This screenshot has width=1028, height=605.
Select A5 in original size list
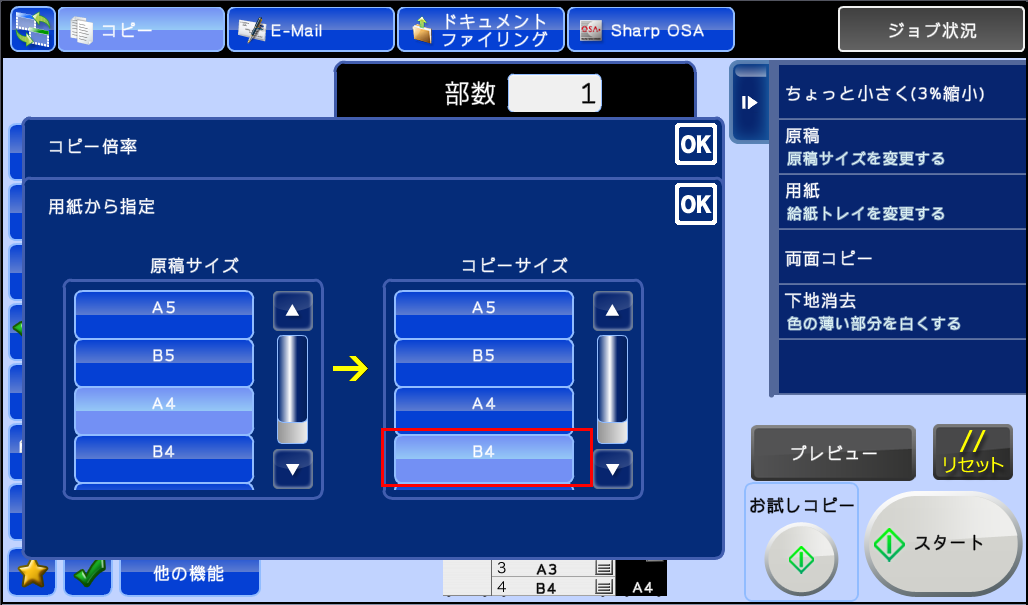pos(164,314)
